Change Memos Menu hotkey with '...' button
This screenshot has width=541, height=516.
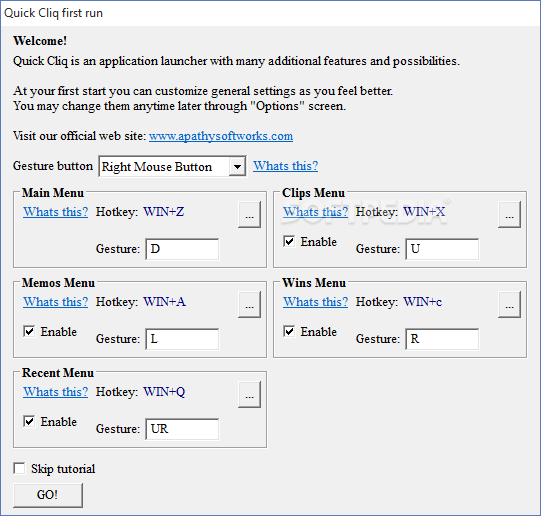[x=249, y=305]
